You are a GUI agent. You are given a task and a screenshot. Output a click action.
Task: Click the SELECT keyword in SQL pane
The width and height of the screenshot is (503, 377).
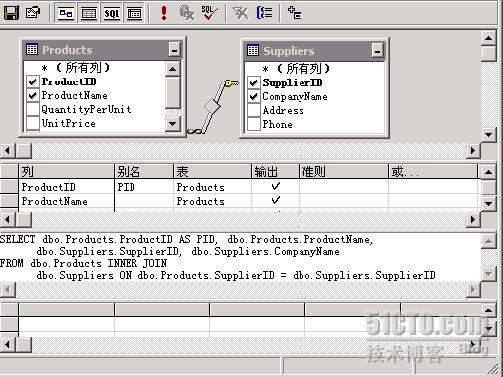pos(17,239)
